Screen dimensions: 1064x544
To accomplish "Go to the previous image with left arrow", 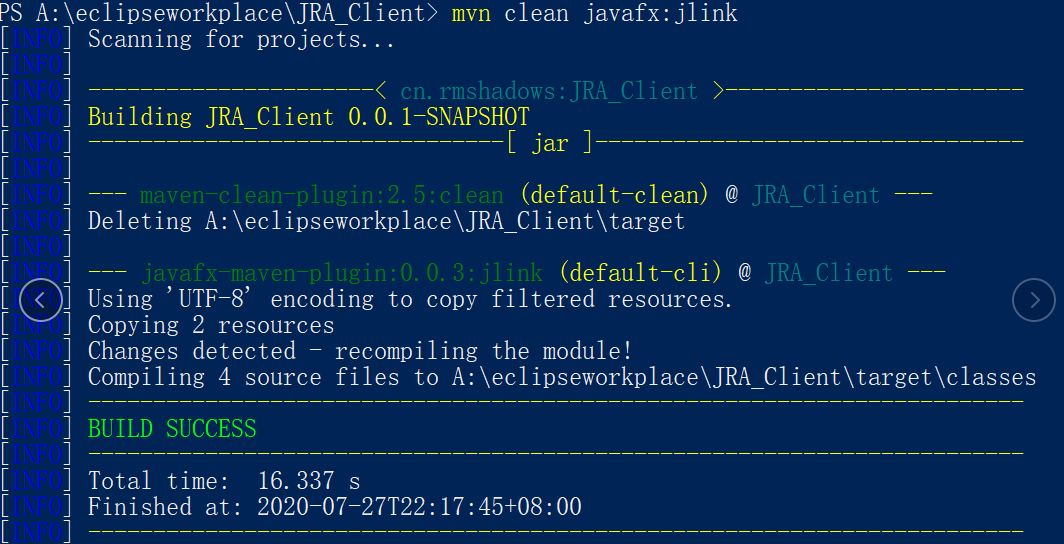I will (41, 300).
